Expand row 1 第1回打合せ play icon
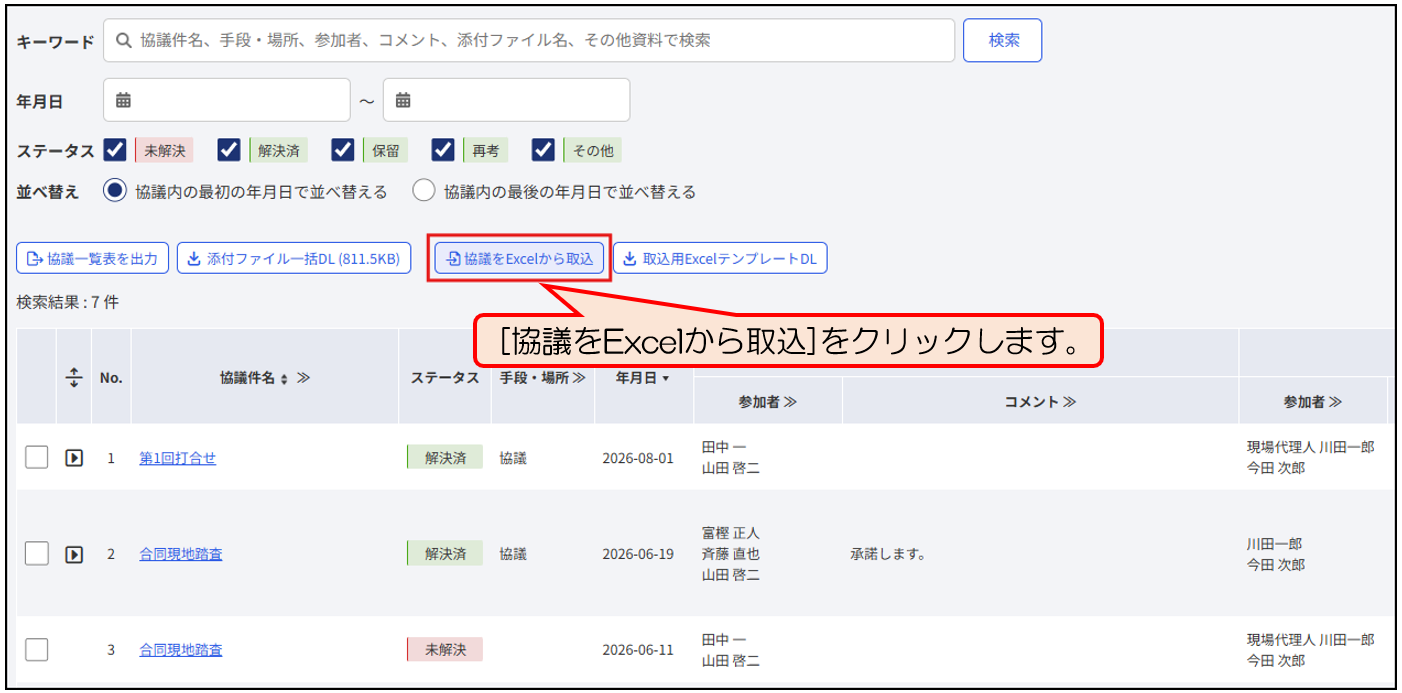This screenshot has height=693, width=1402. [74, 458]
